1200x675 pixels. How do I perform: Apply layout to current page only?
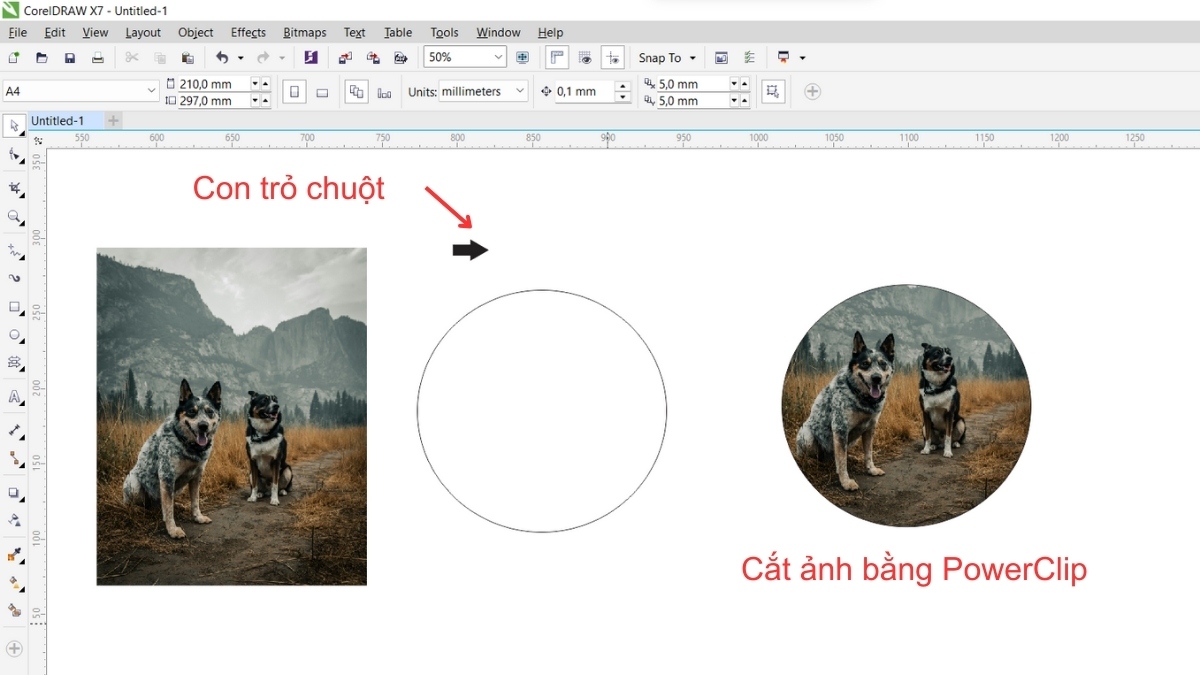pyautogui.click(x=384, y=92)
